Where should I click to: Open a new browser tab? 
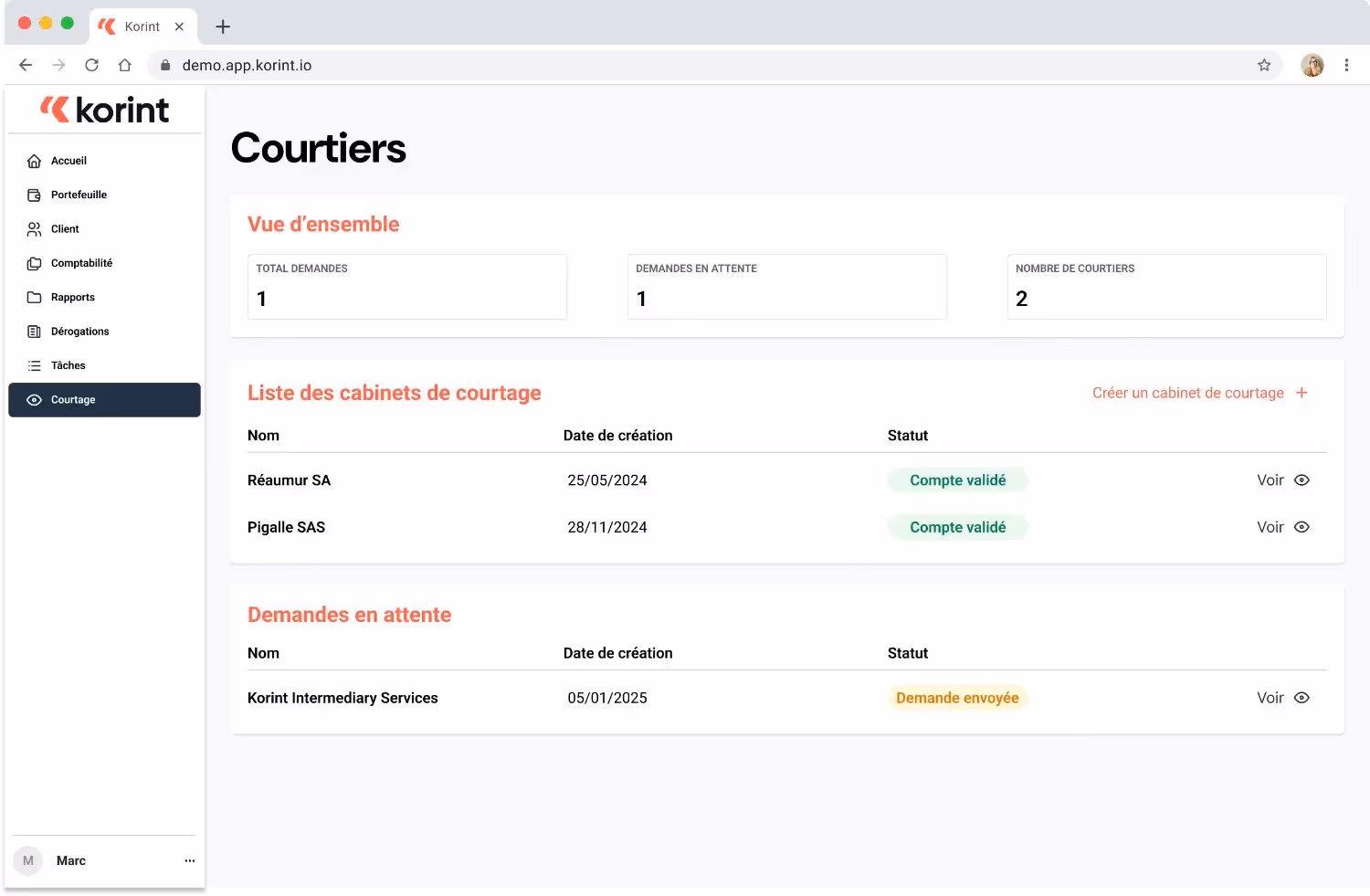pos(222,26)
